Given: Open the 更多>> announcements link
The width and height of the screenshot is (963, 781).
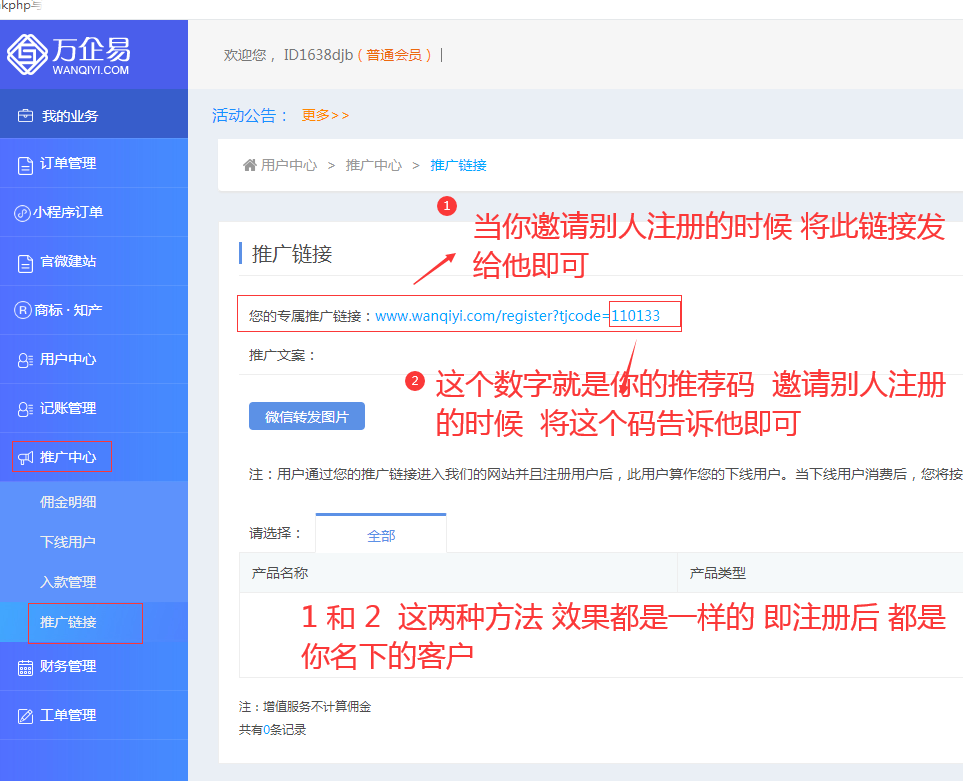Looking at the screenshot, I should 325,115.
